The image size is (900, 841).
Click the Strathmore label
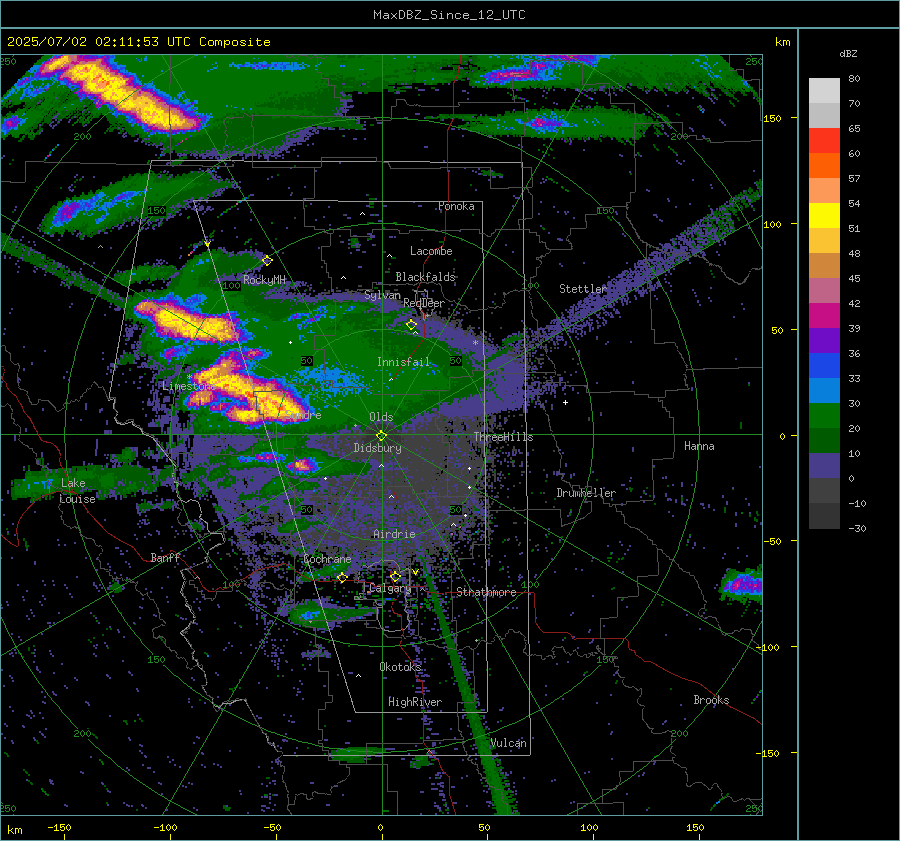(x=486, y=592)
